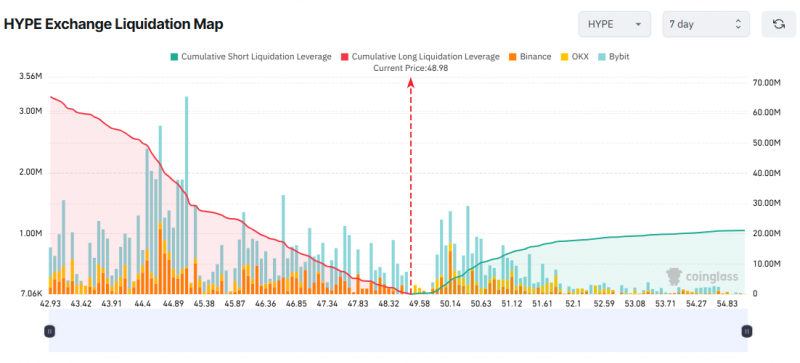Click the HYPE Exchange Liquidation Map title
Viewport: 800px width, 363px height.
(x=114, y=24)
